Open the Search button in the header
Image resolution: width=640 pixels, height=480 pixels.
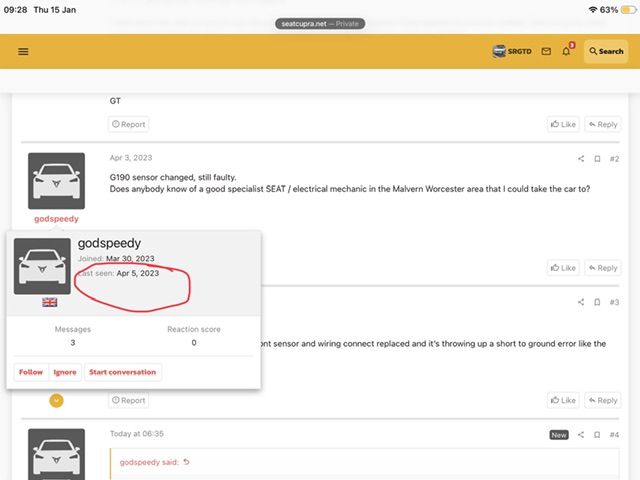(x=606, y=51)
